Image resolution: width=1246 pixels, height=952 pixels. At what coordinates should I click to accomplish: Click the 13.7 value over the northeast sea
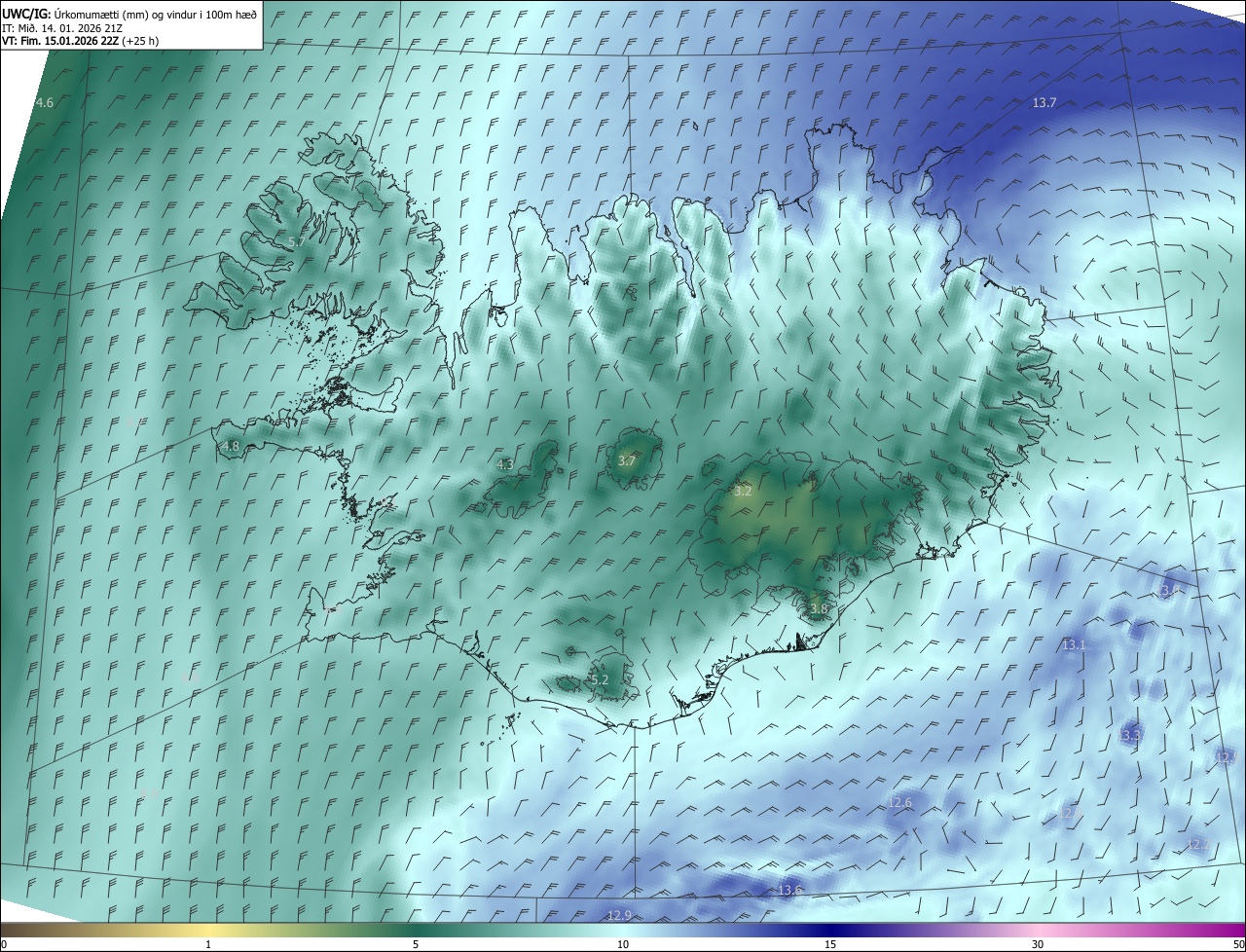(1044, 102)
